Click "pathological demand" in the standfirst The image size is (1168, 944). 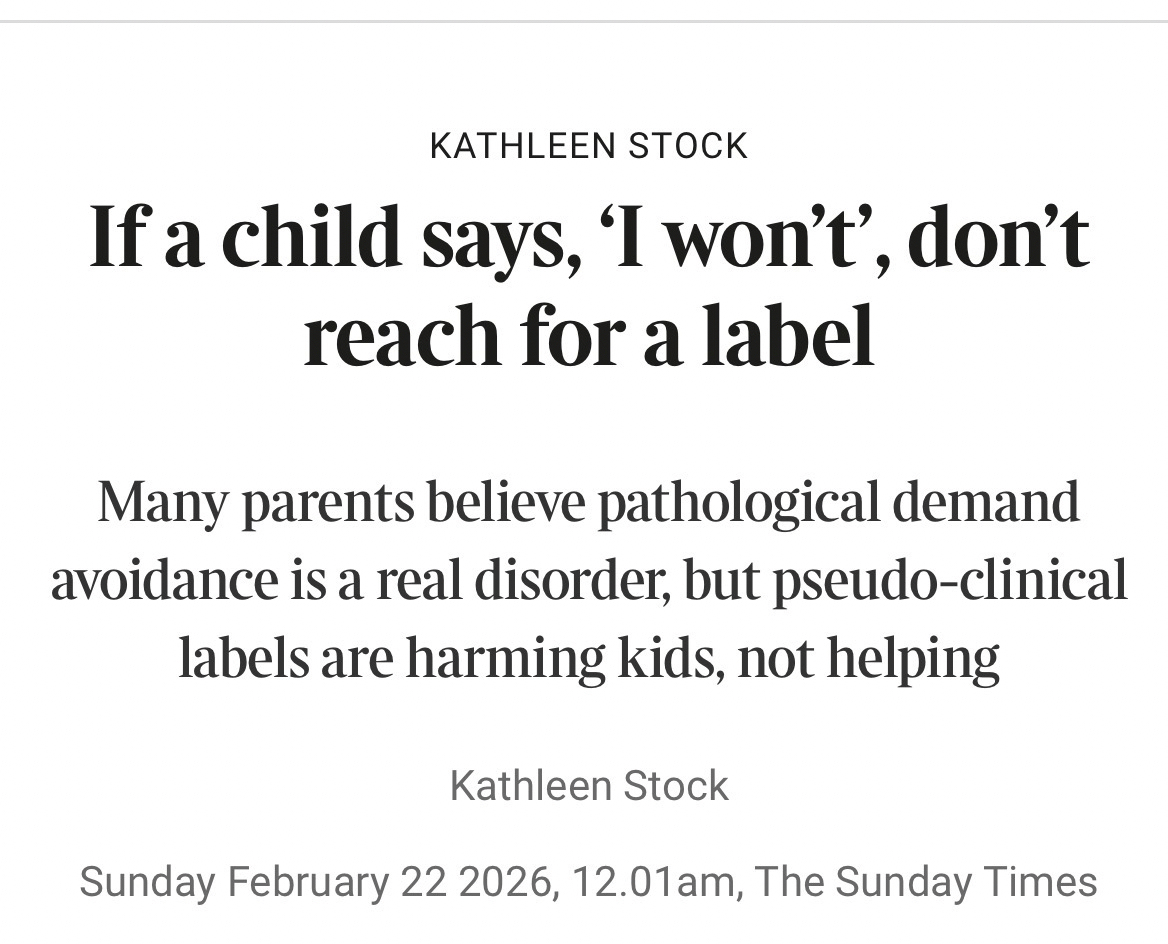point(838,502)
